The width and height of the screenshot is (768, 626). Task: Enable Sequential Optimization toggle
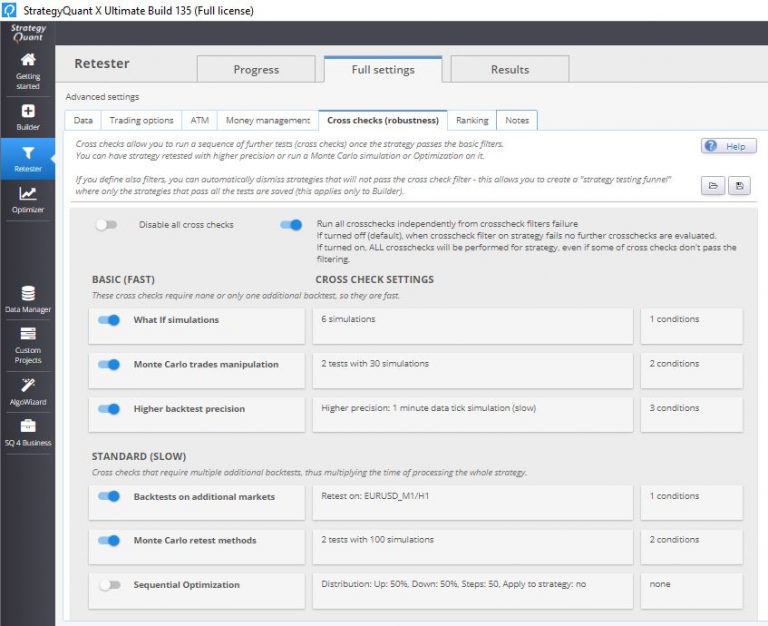point(109,585)
